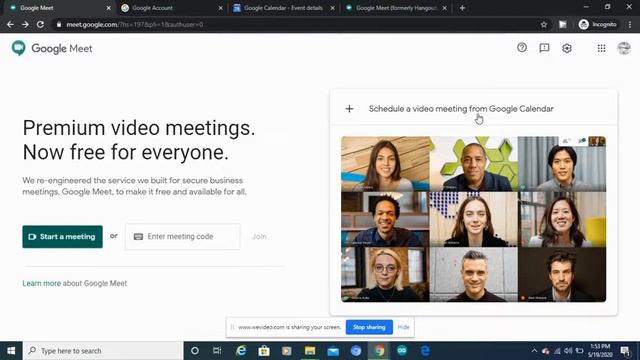Open the Report a problem feedback icon

coord(544,48)
